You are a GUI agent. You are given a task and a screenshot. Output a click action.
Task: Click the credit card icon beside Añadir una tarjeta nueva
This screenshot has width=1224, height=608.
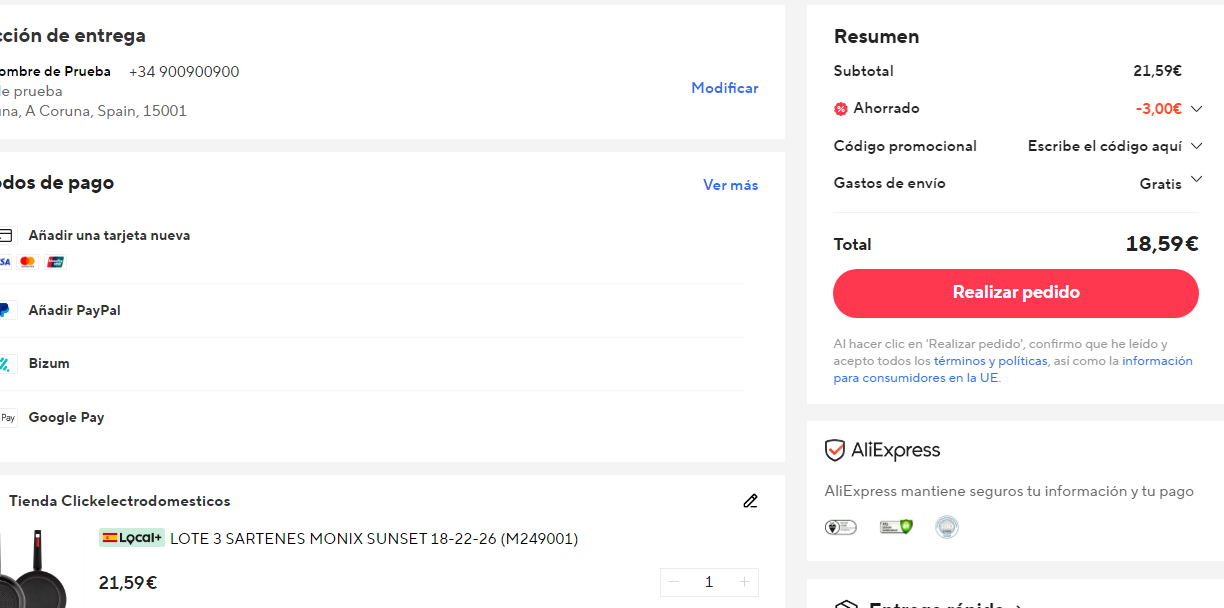click(7, 236)
